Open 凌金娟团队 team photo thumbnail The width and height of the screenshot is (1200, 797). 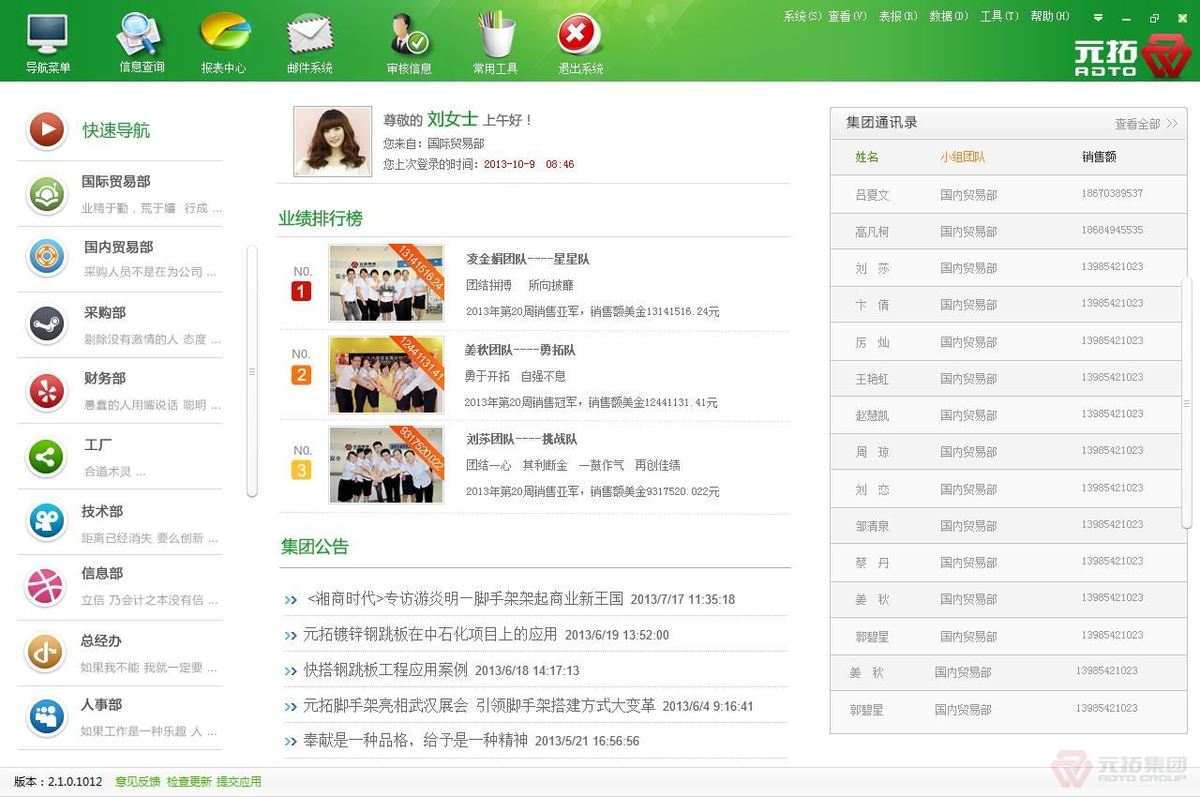(x=386, y=283)
